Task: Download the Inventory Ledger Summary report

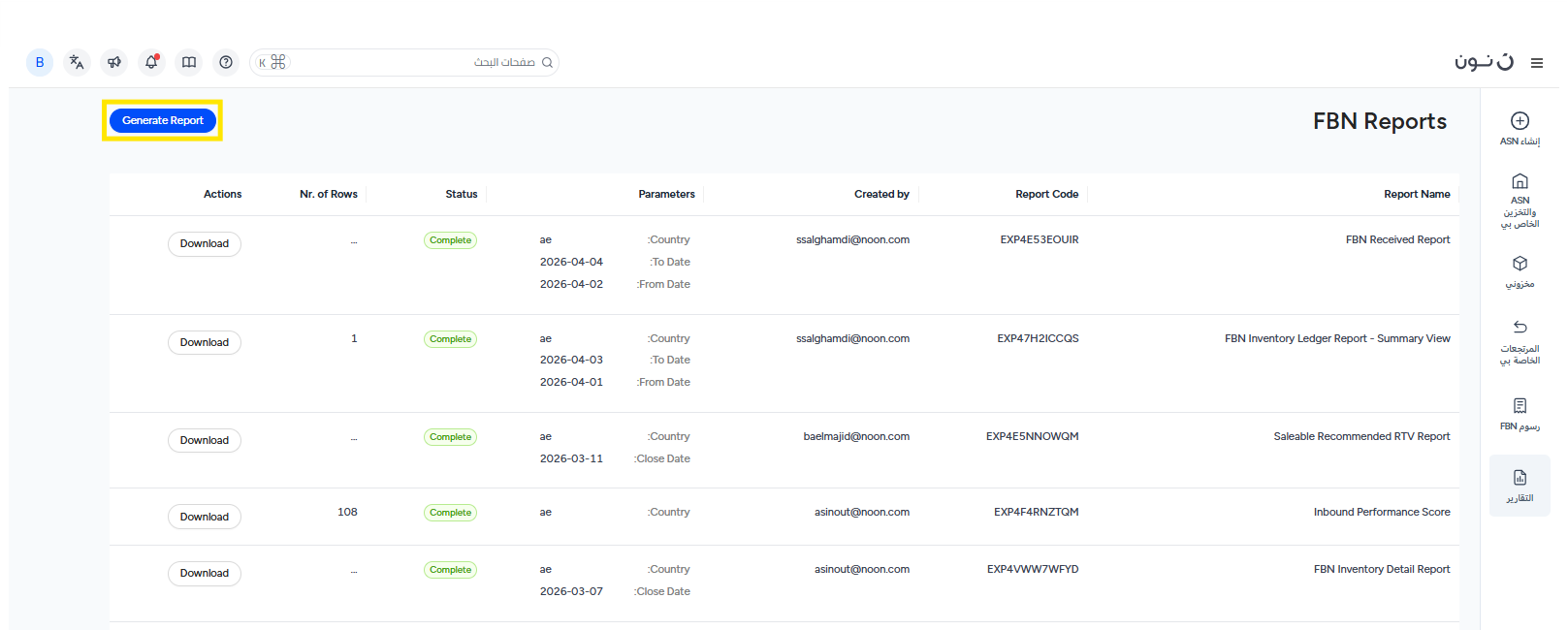Action: [x=205, y=342]
